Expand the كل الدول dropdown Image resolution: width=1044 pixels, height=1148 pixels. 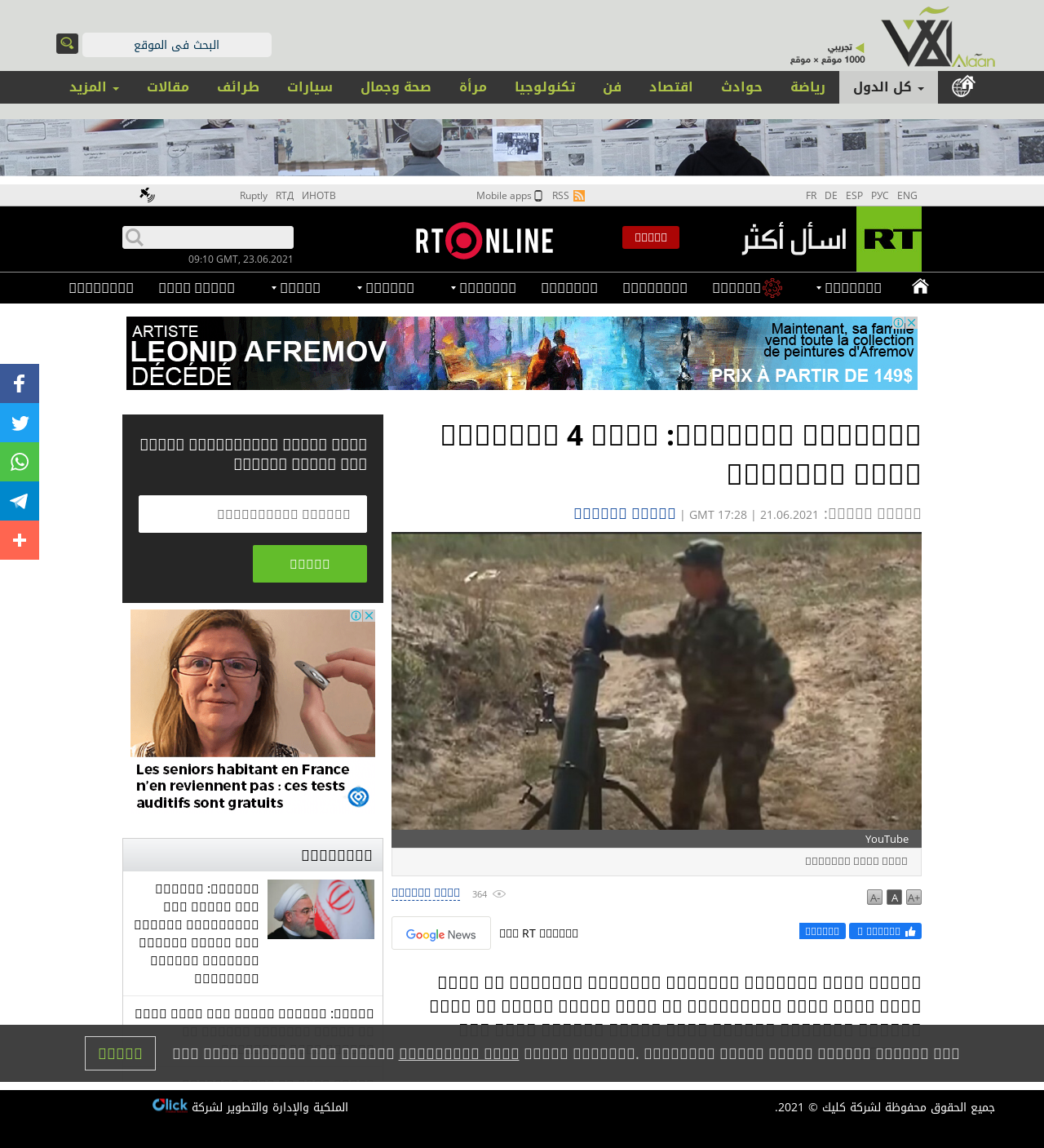click(x=888, y=87)
